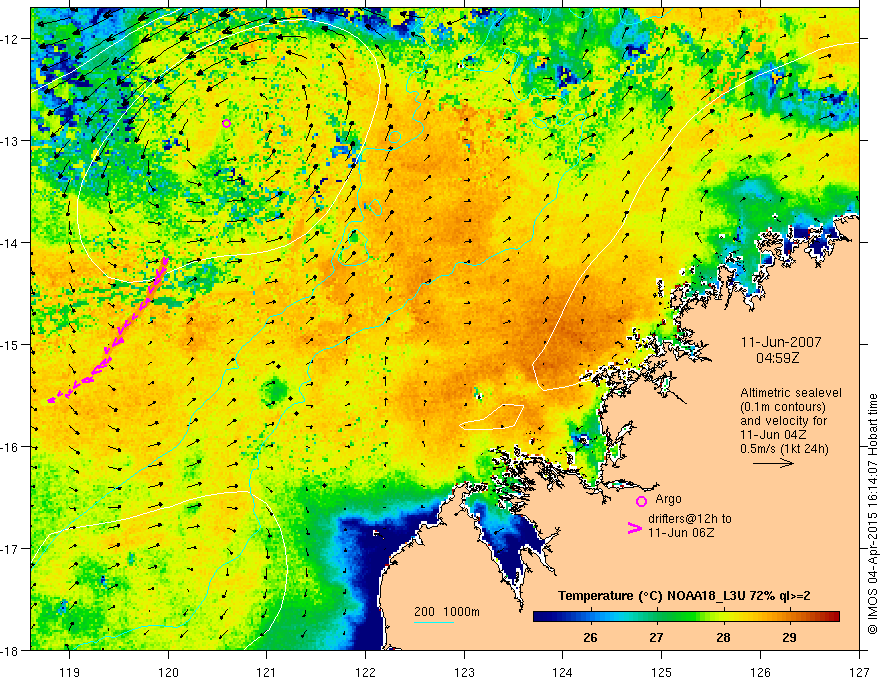Image resolution: width=880 pixels, height=680 pixels.
Task: Click the color bar label '29'
Action: point(789,637)
